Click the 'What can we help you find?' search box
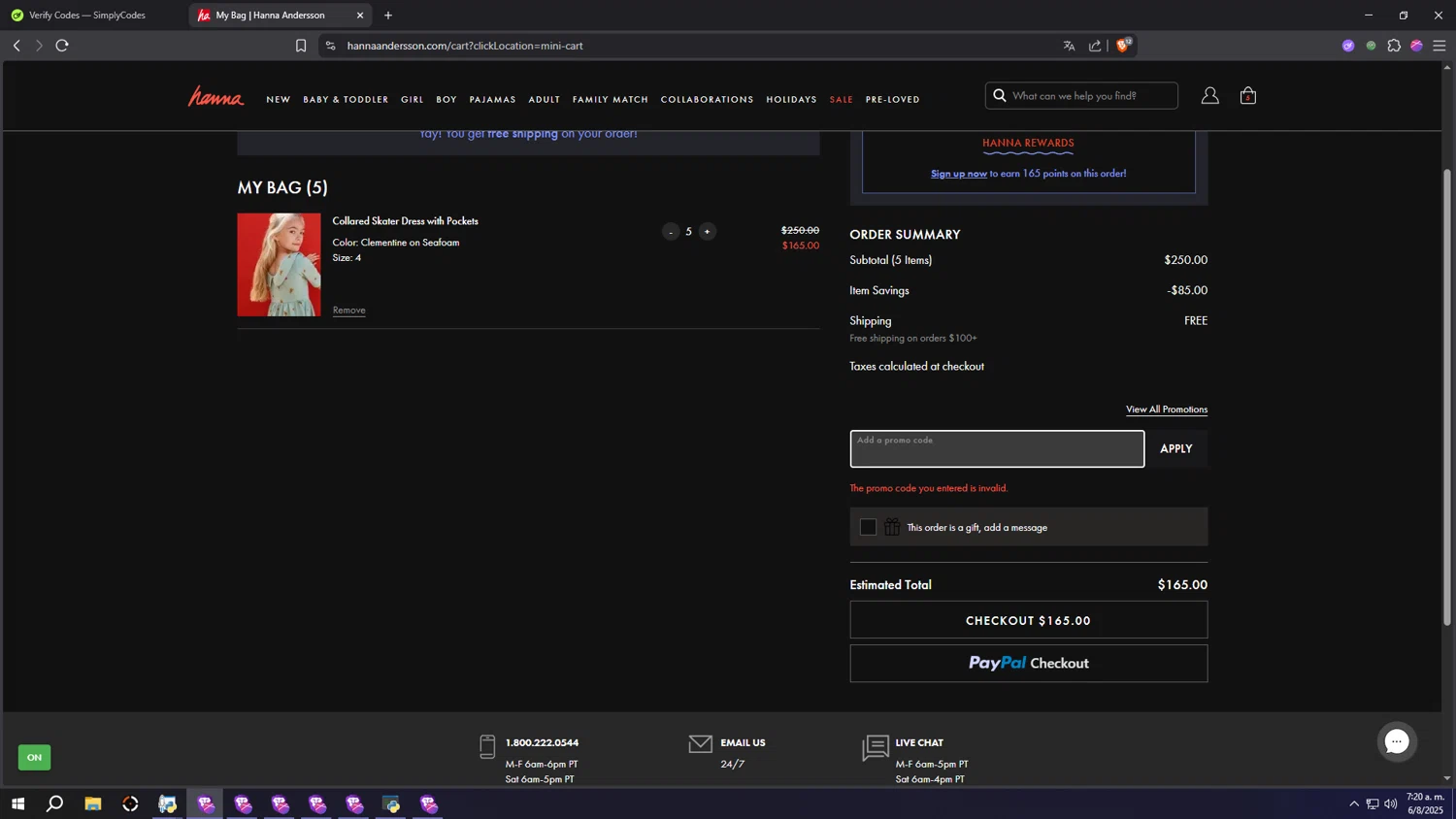Viewport: 1456px width, 819px height. pos(1081,95)
